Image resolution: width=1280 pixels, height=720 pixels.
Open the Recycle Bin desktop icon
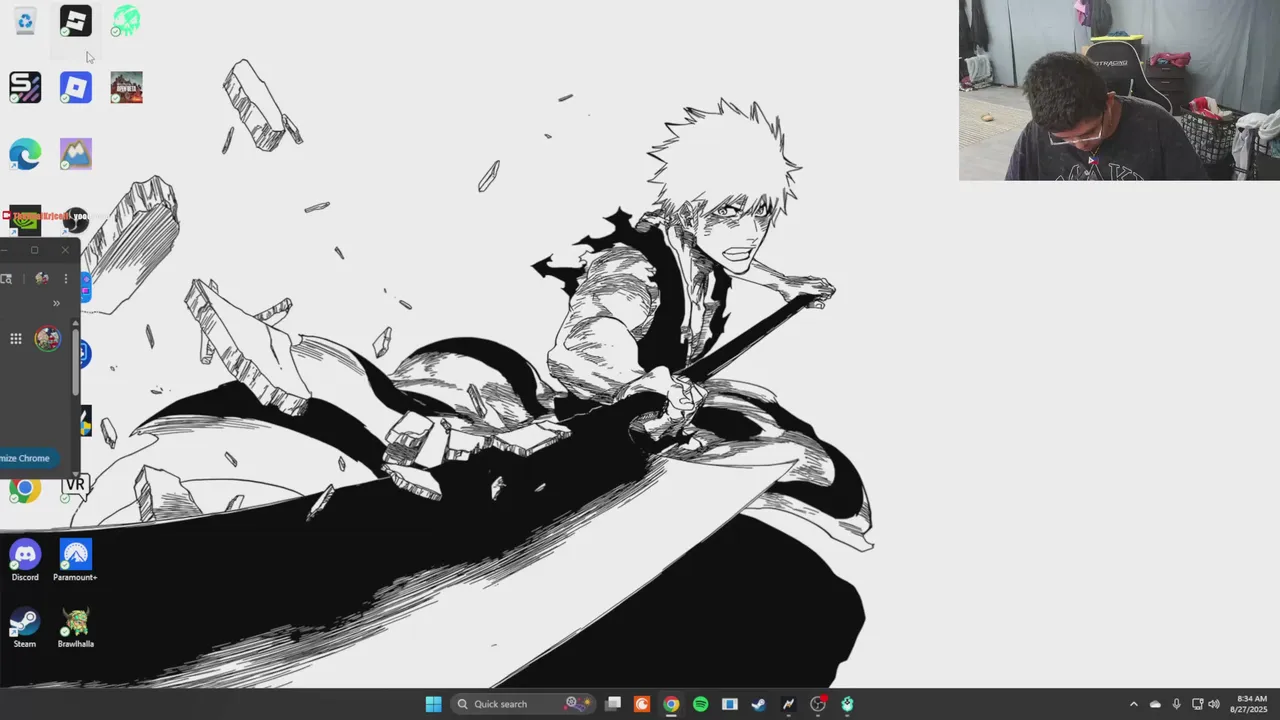pyautogui.click(x=25, y=20)
